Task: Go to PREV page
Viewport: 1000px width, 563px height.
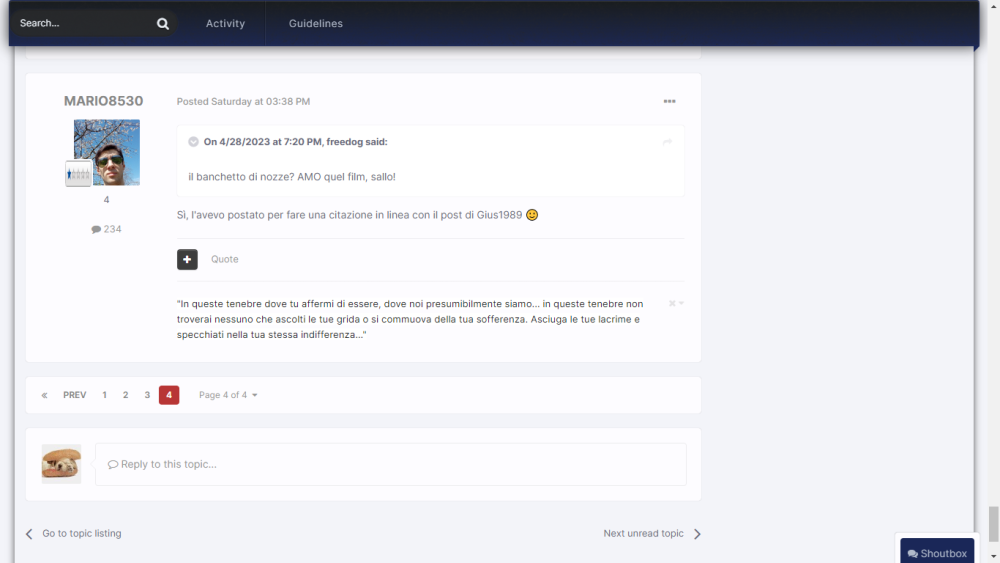Action: pos(74,395)
